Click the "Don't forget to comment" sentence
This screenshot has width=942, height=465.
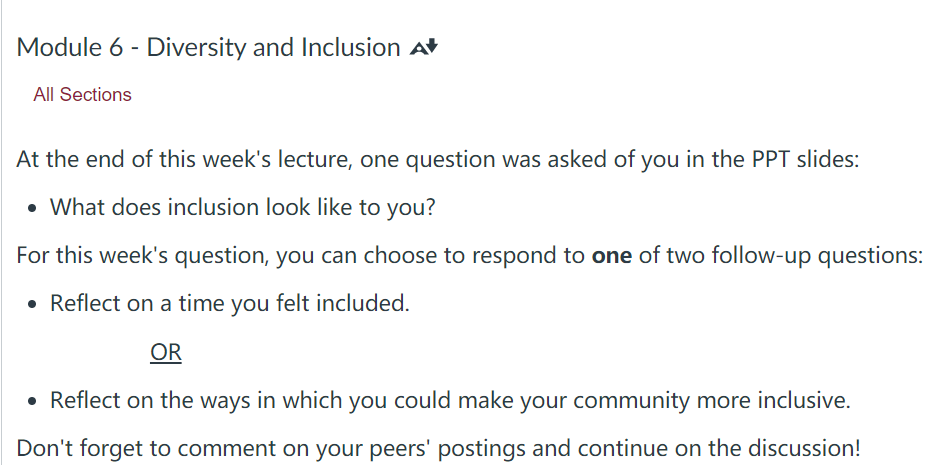point(439,448)
